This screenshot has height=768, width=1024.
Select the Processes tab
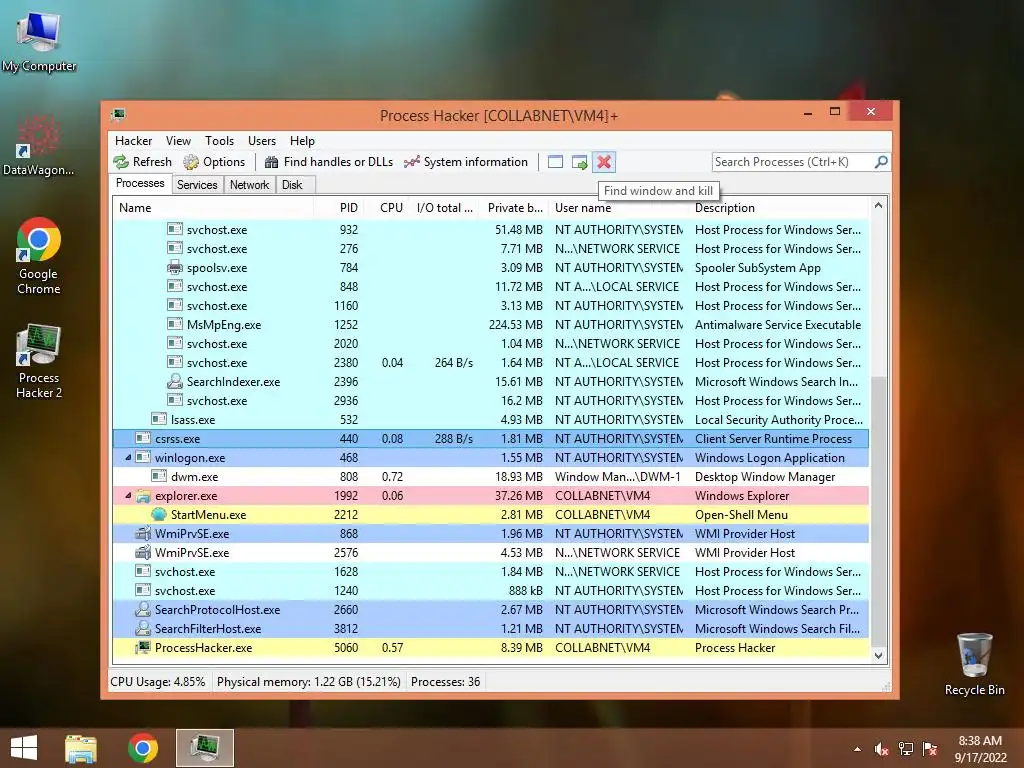click(140, 183)
